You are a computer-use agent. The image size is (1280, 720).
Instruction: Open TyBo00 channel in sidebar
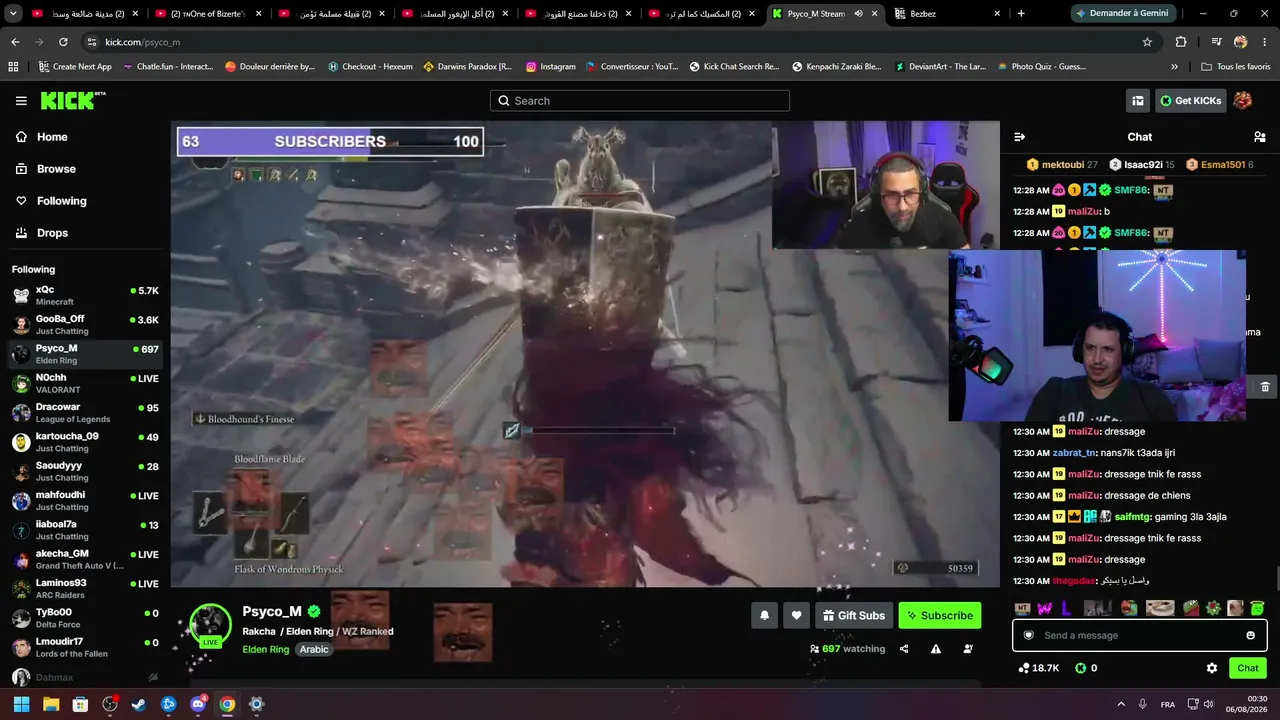(85, 617)
